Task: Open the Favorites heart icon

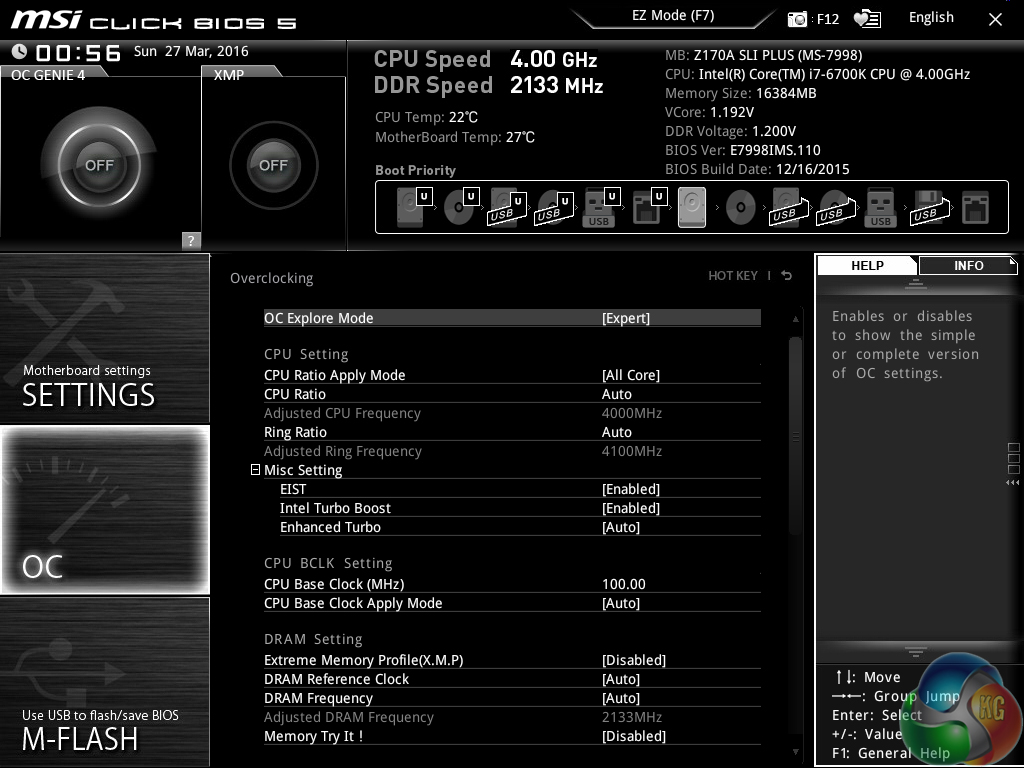Action: [866, 19]
